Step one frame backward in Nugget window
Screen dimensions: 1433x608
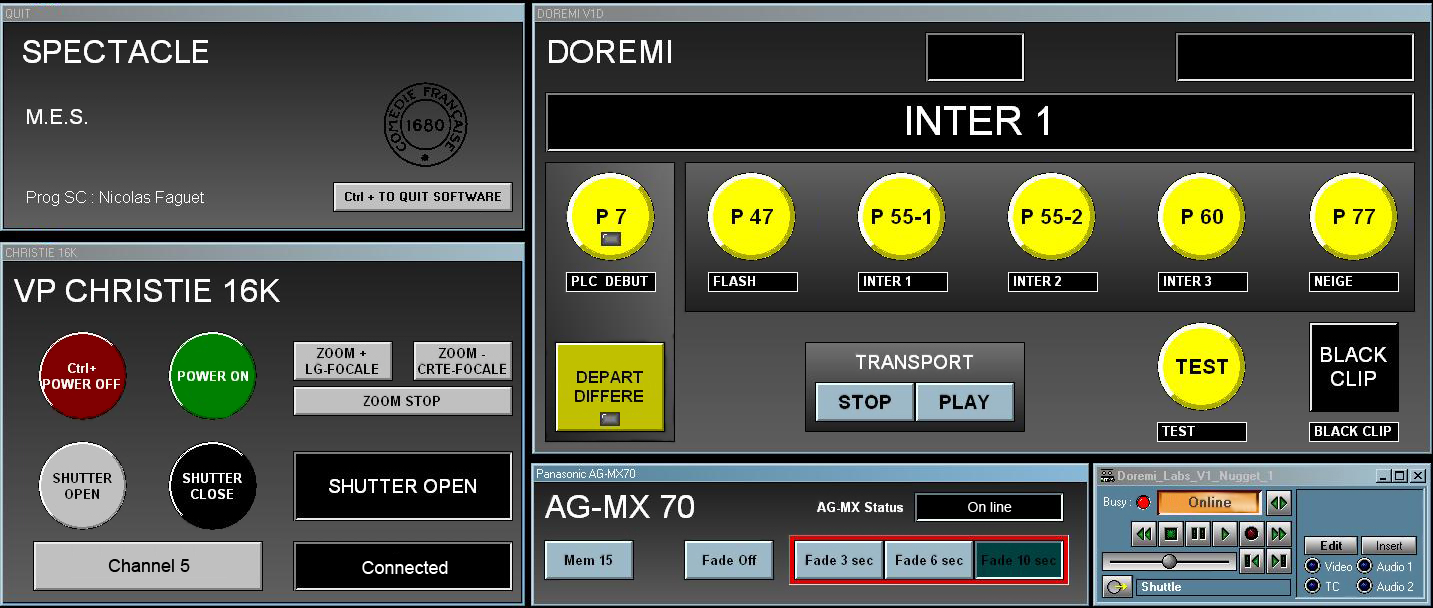1251,561
